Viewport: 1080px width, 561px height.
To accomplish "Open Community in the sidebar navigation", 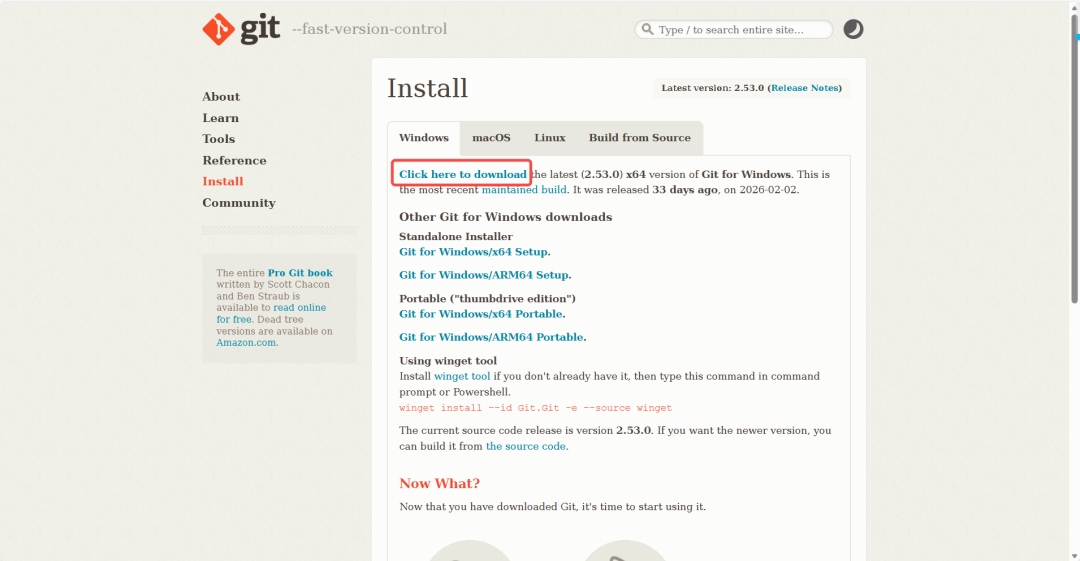I will click(x=239, y=203).
